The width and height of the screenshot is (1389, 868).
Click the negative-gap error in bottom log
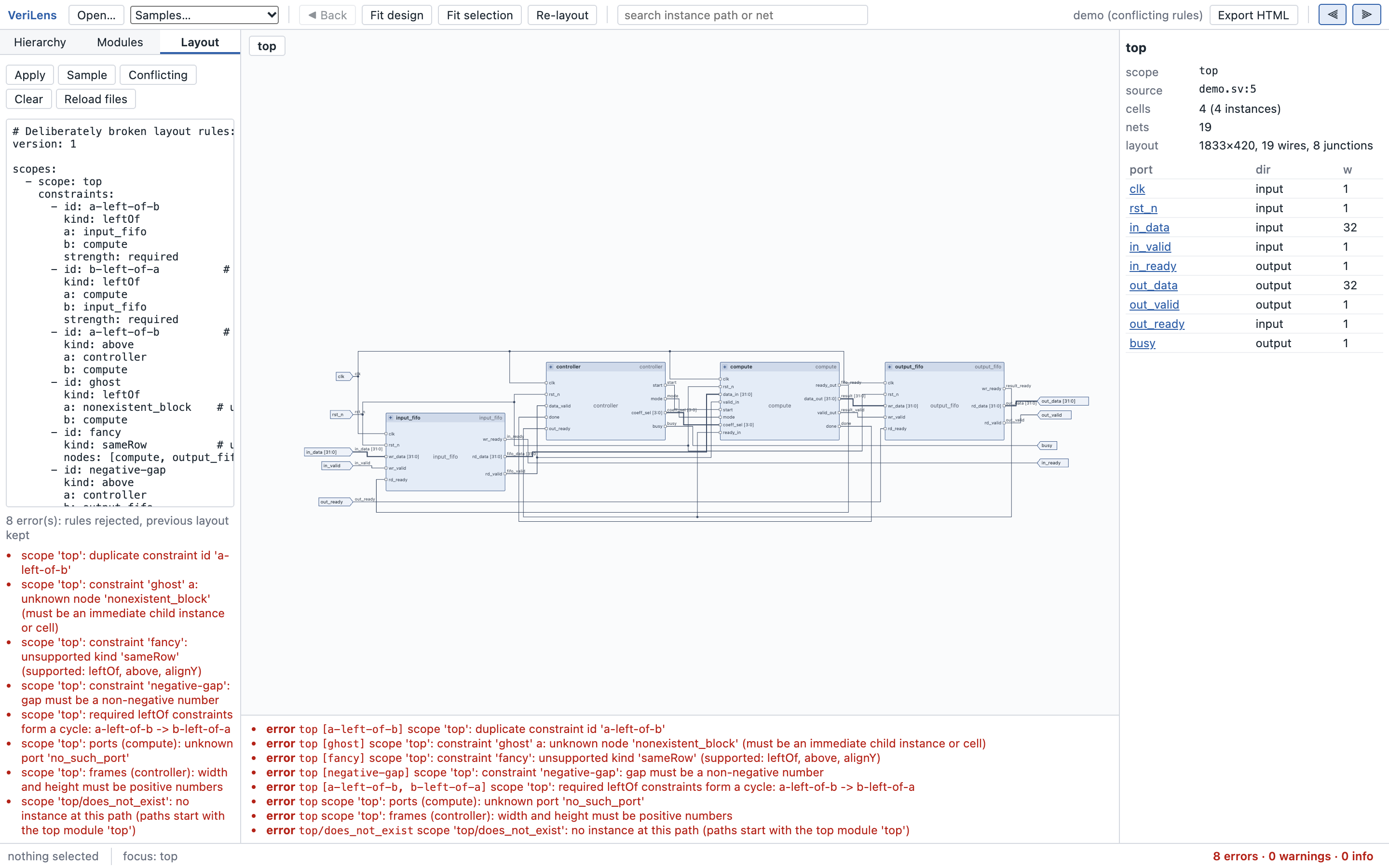[545, 773]
